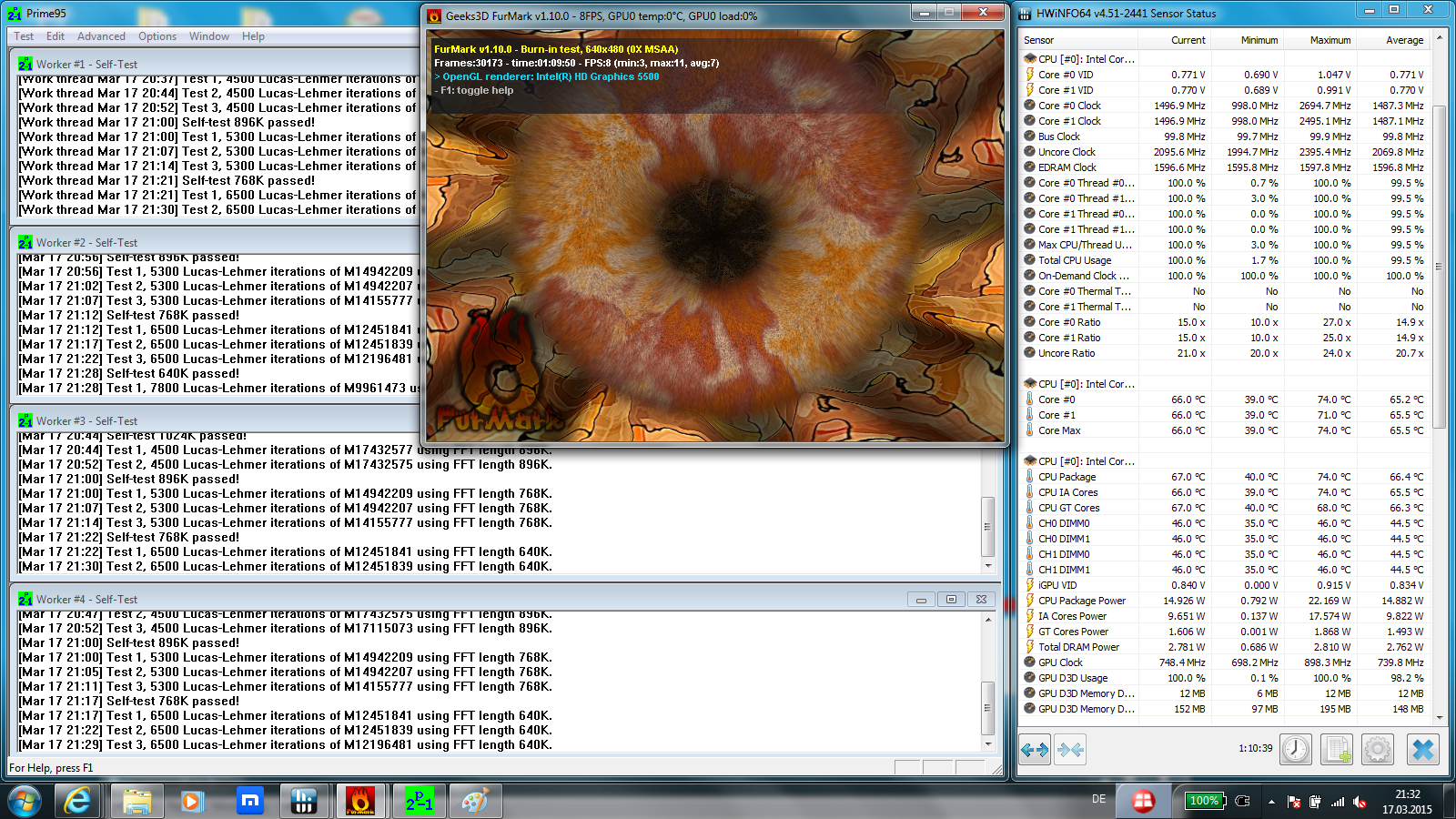Viewport: 1456px width, 819px height.
Task: Select the 'Core #0 VID' sensor row
Action: [x=1224, y=75]
